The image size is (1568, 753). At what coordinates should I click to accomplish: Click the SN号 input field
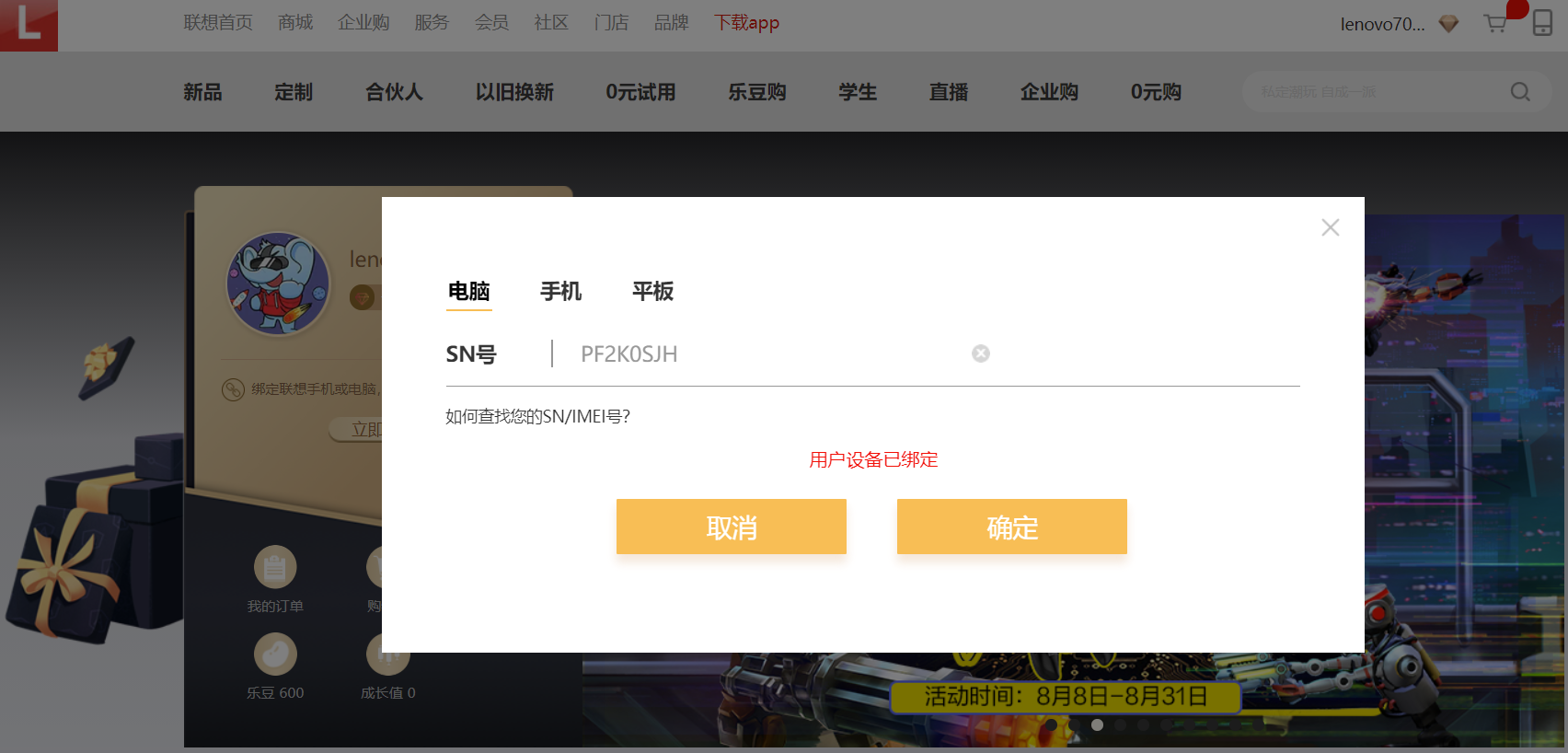[x=773, y=354]
